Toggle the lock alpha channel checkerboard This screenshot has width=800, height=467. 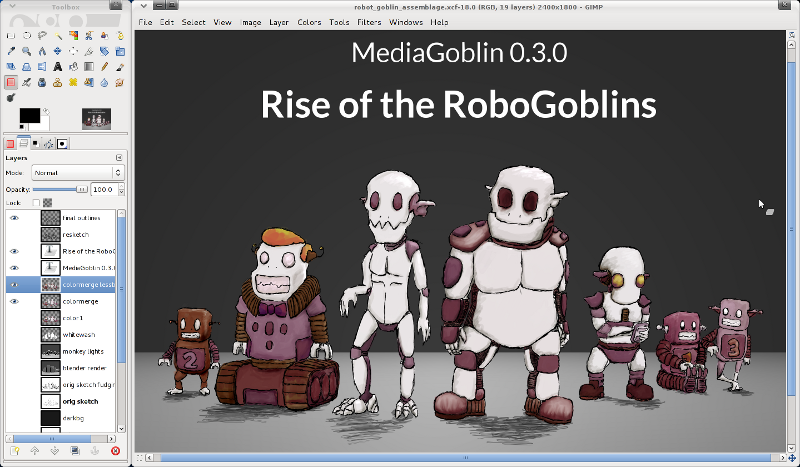[x=47, y=203]
